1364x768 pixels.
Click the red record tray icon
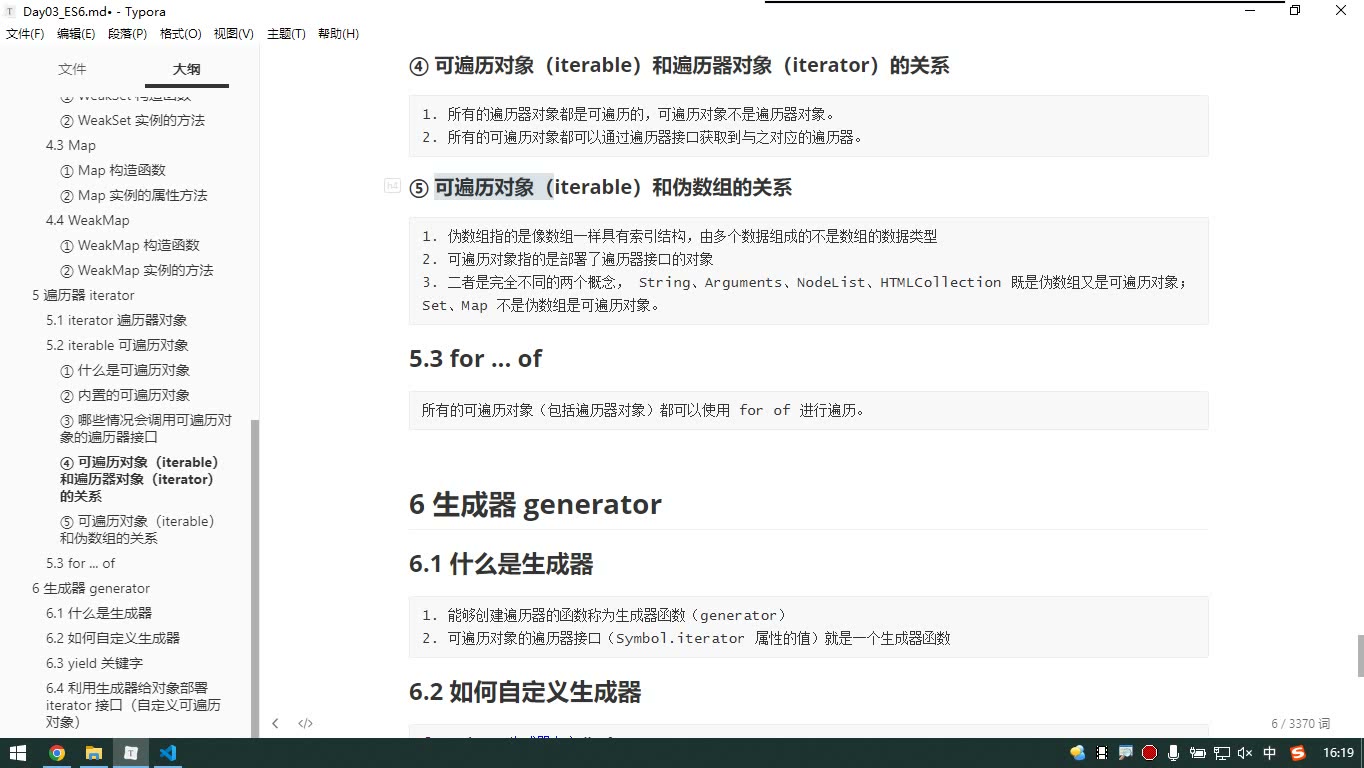1149,753
